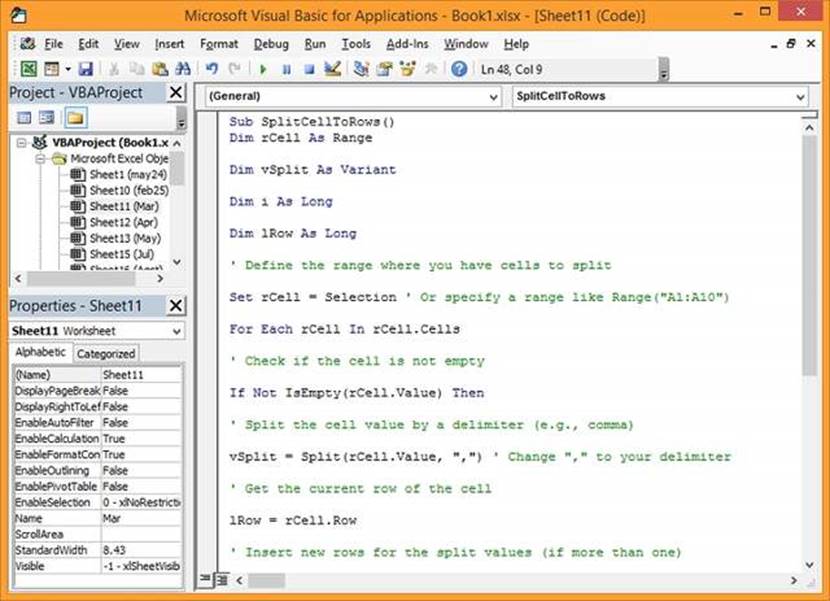Click the Cut scissors icon
The height and width of the screenshot is (601, 830).
click(x=114, y=69)
